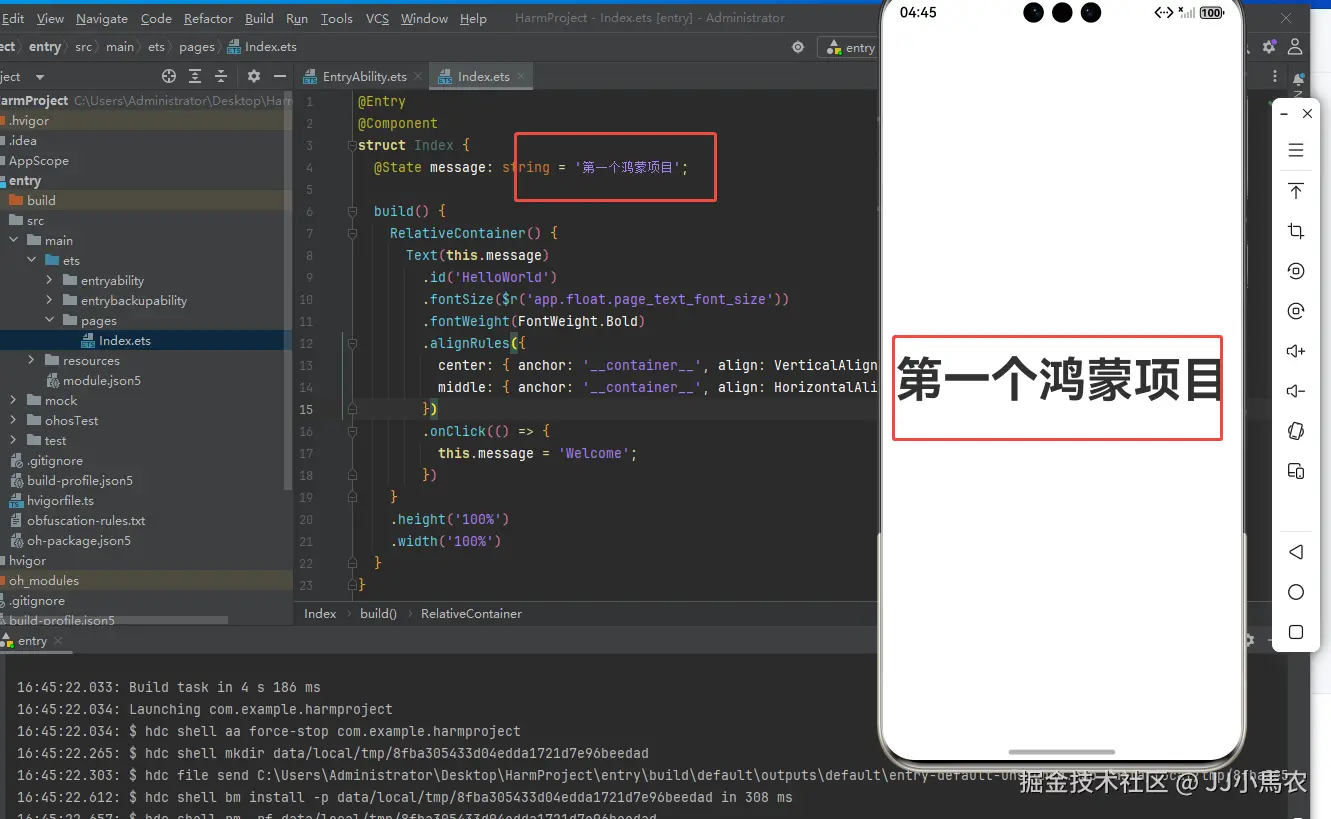Hide the project panel with minus icon
The image size is (1331, 819).
point(281,76)
